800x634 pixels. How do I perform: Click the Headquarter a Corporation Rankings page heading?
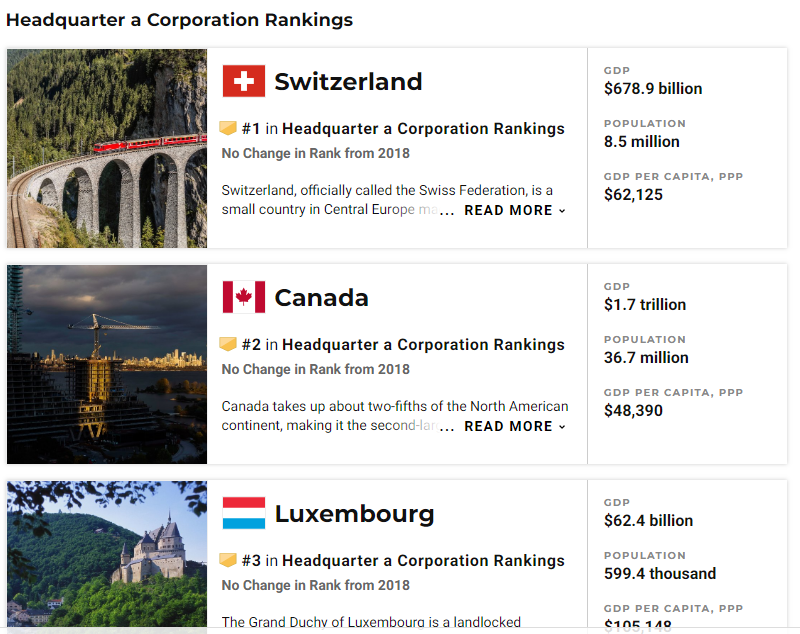point(179,20)
